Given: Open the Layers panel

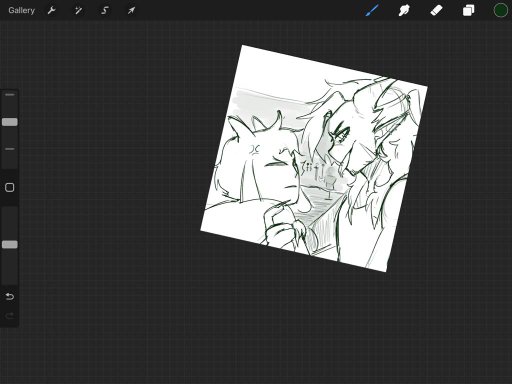Looking at the screenshot, I should (x=468, y=10).
